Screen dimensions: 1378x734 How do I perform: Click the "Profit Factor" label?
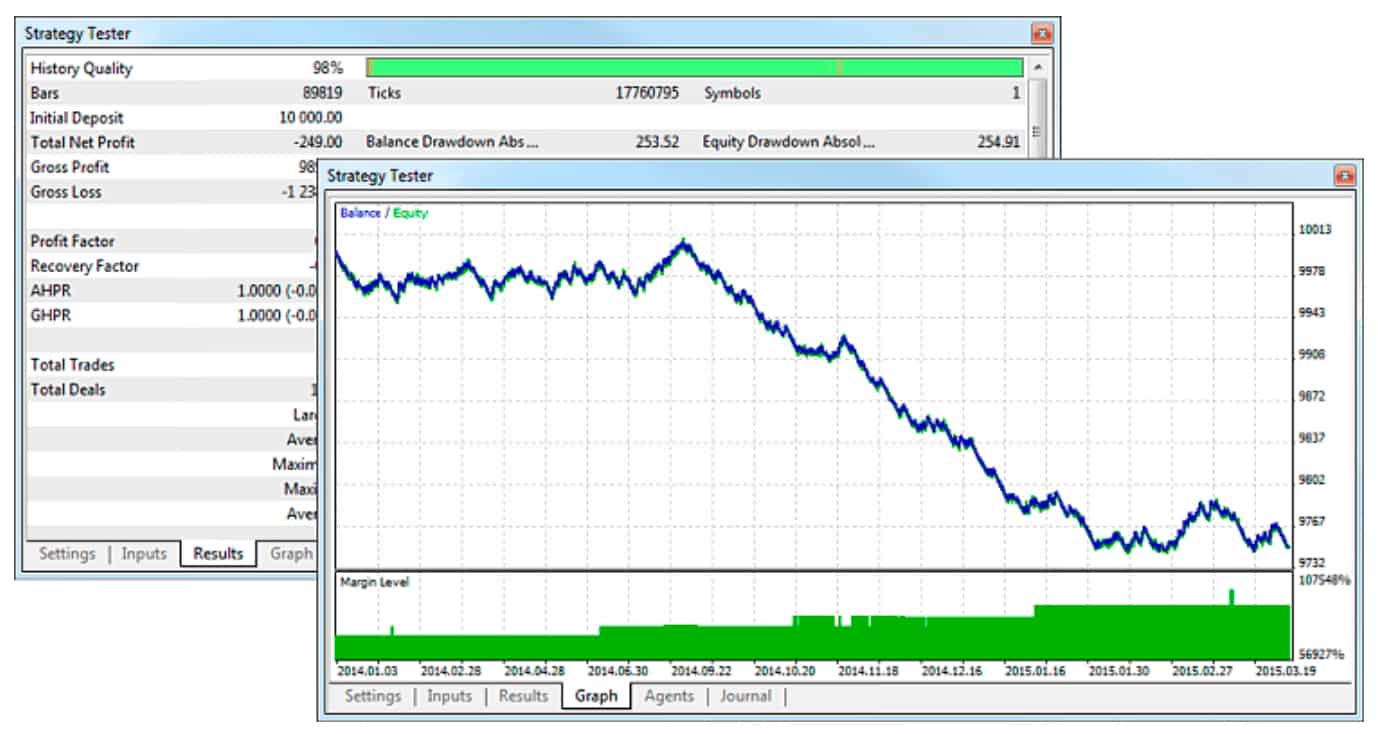[72, 241]
